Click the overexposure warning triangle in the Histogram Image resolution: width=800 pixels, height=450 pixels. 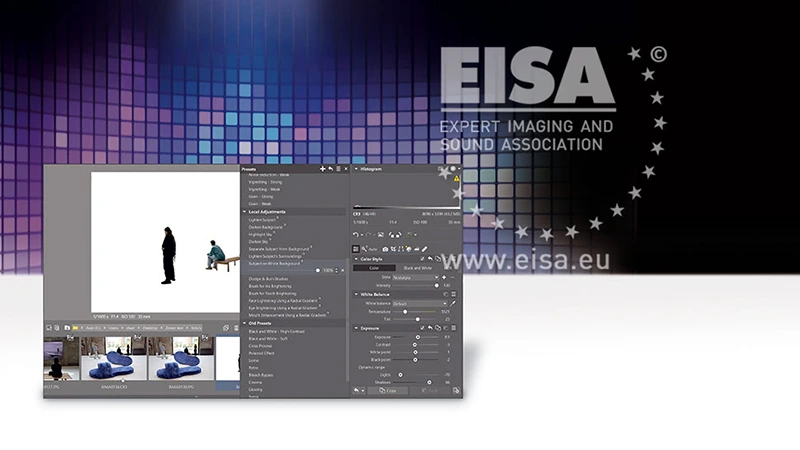(456, 179)
